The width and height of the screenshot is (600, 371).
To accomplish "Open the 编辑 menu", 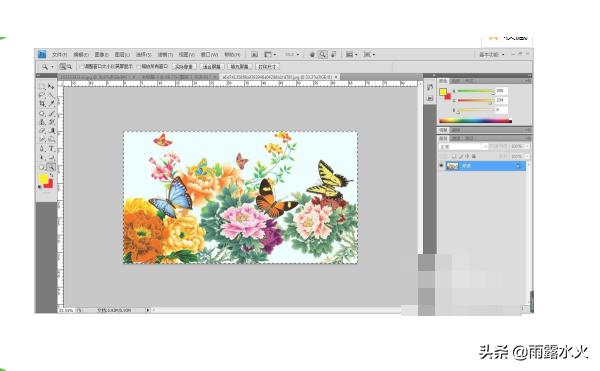I will point(81,55).
